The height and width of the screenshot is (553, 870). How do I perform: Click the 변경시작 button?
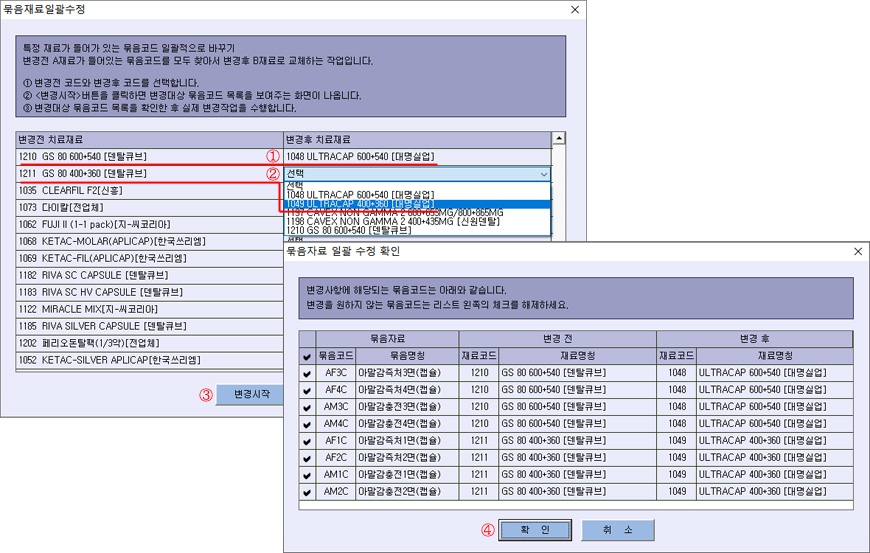(x=251, y=394)
